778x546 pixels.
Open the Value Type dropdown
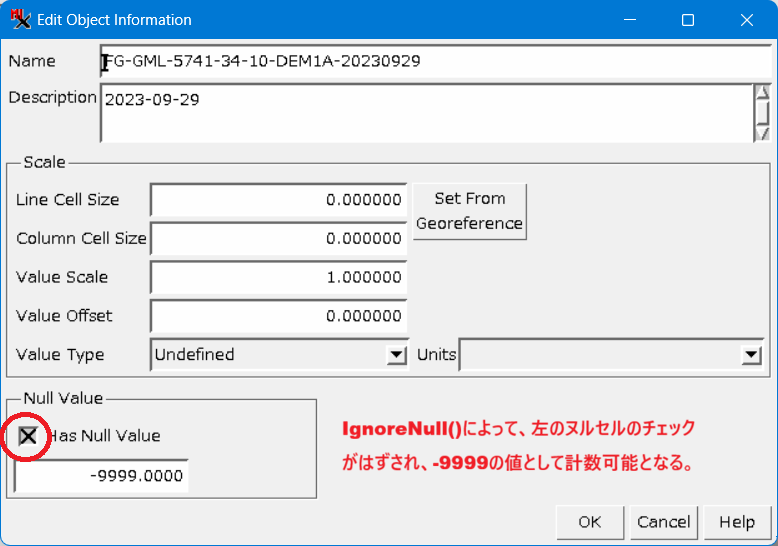(x=397, y=355)
